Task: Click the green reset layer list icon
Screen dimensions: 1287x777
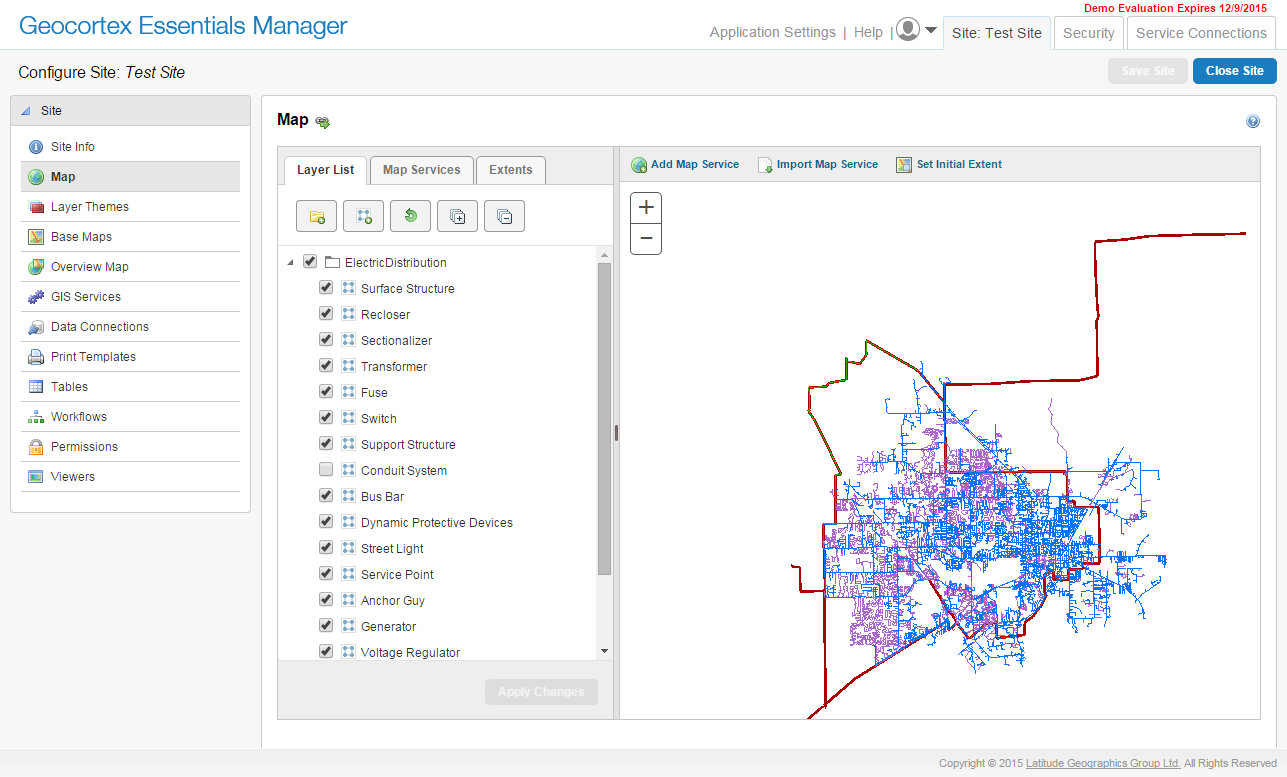Action: 411,216
